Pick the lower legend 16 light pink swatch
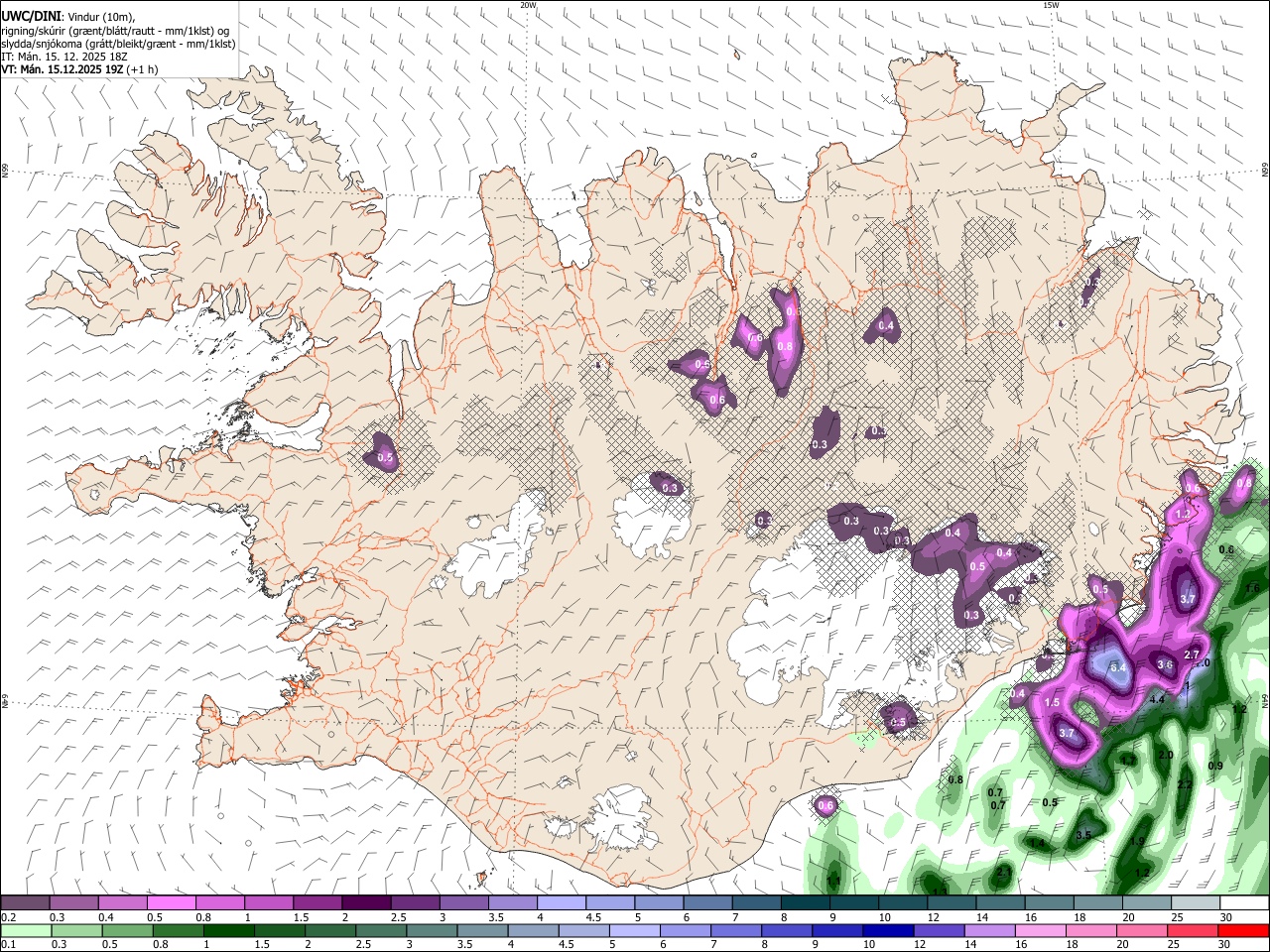1270x952 pixels. [1041, 930]
